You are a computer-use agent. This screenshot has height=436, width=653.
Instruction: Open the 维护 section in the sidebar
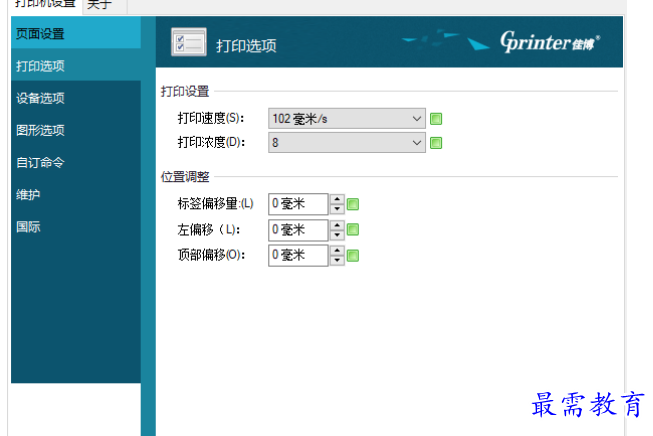28,194
